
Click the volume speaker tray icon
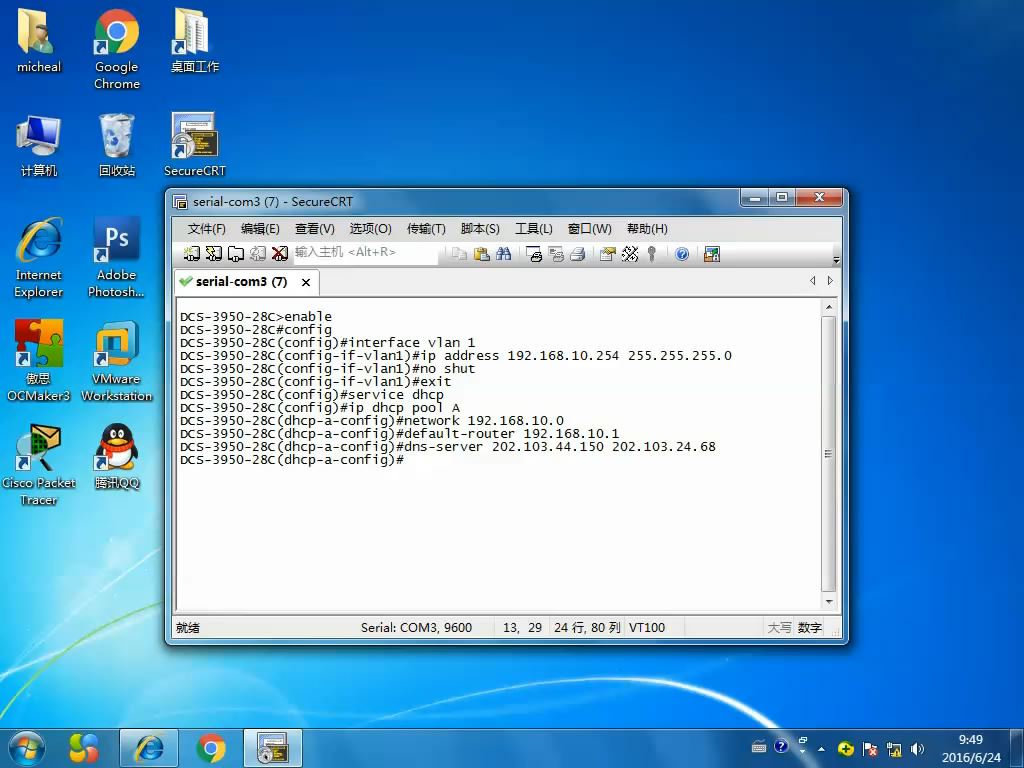tap(918, 748)
